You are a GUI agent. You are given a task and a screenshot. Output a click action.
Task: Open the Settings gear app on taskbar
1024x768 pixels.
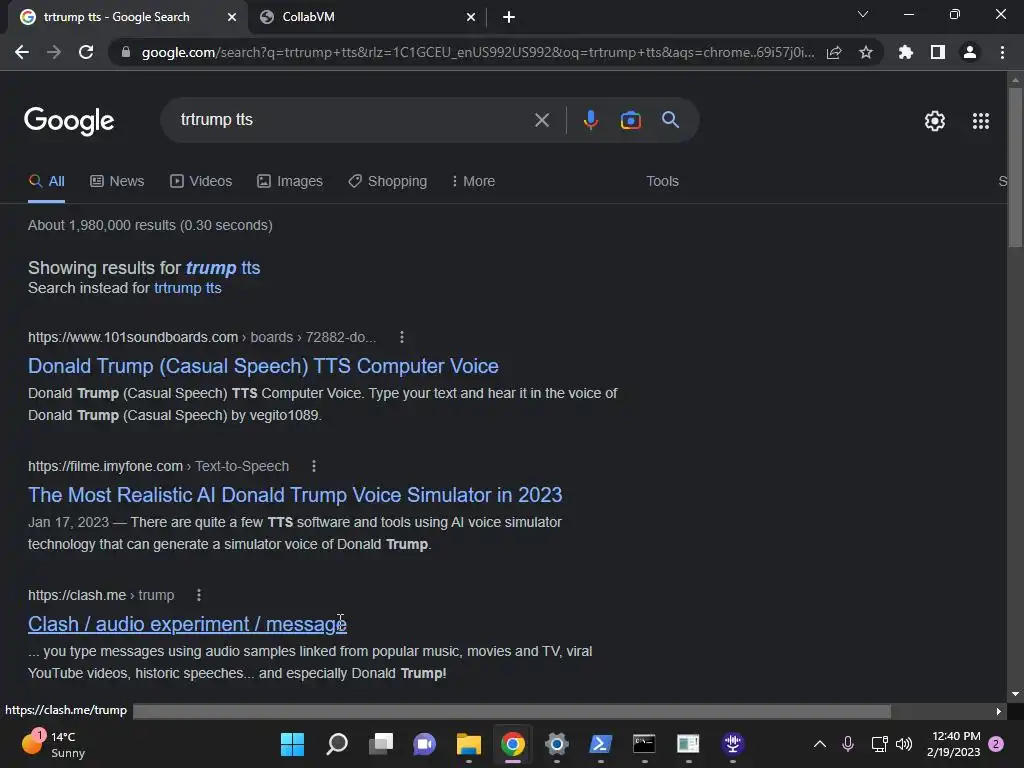pyautogui.click(x=556, y=744)
